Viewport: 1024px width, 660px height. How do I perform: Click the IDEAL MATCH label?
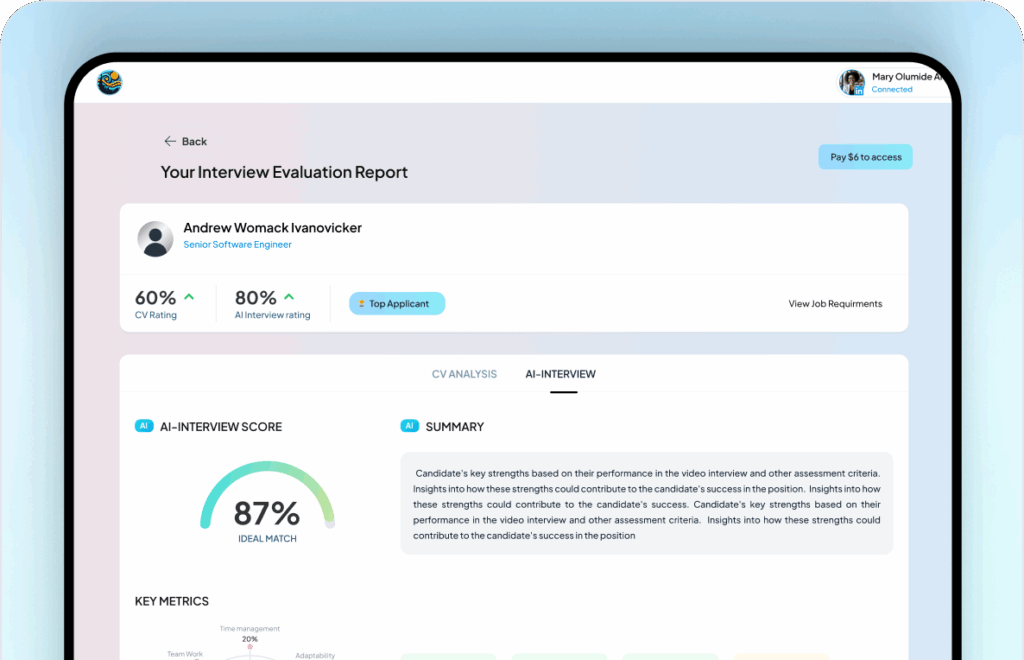pos(267,539)
